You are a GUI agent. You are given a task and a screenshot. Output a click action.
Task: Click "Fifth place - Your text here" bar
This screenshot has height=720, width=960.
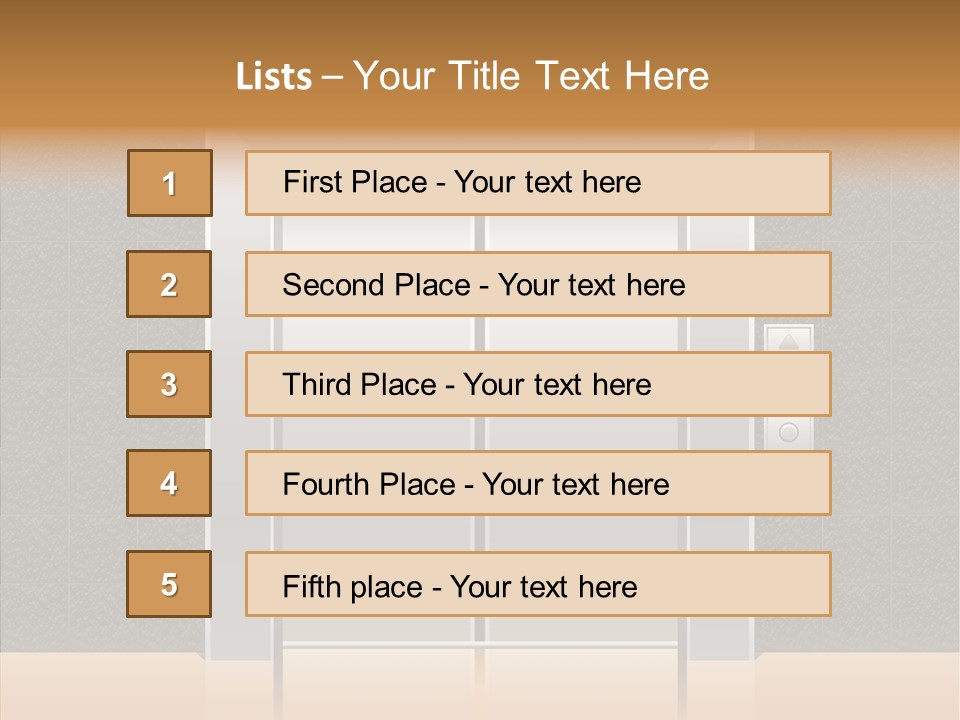538,584
